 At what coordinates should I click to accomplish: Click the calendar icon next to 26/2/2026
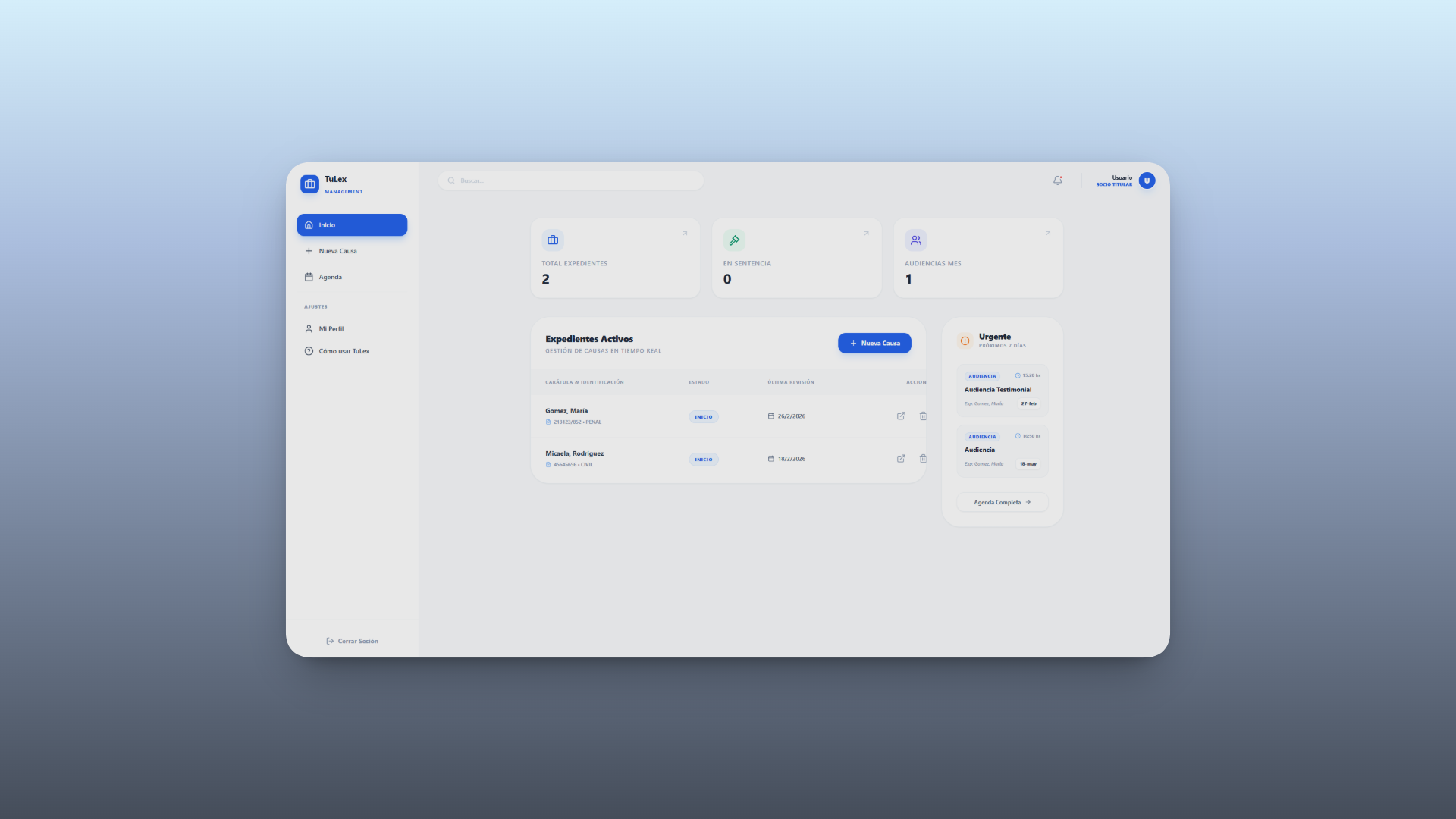771,416
